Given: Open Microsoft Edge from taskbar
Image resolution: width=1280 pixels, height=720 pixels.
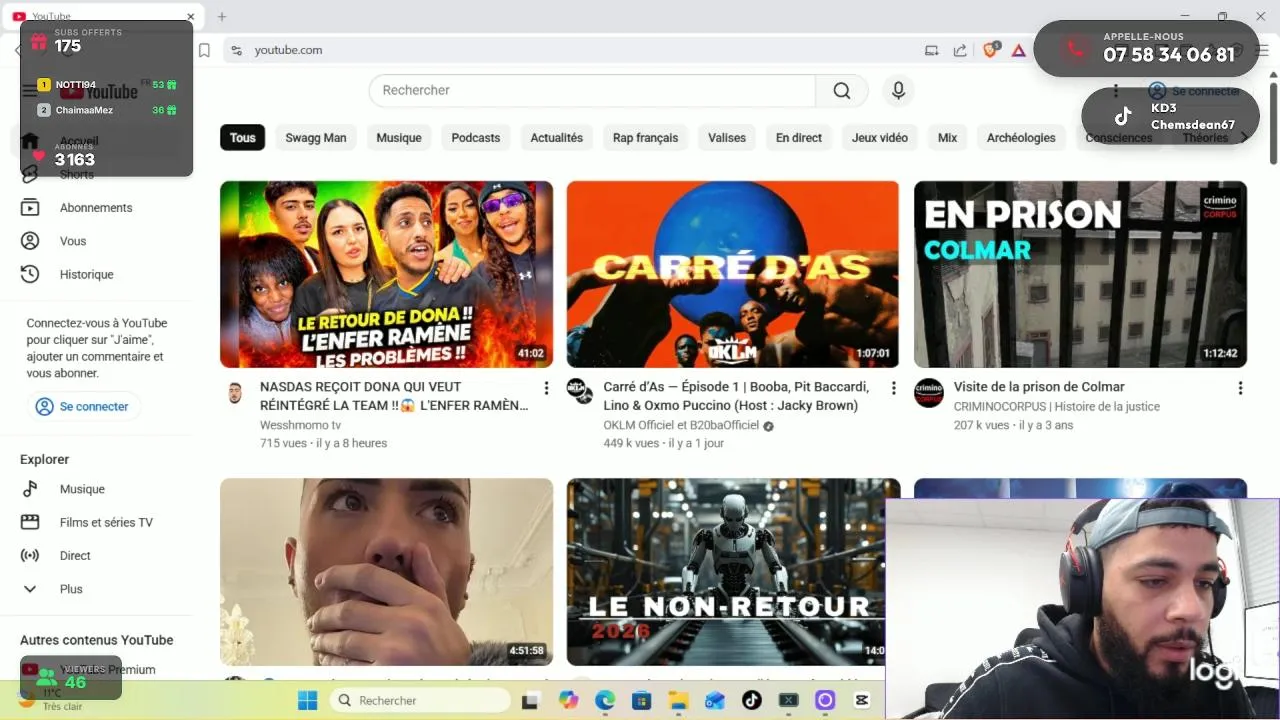Looking at the screenshot, I should 605,700.
